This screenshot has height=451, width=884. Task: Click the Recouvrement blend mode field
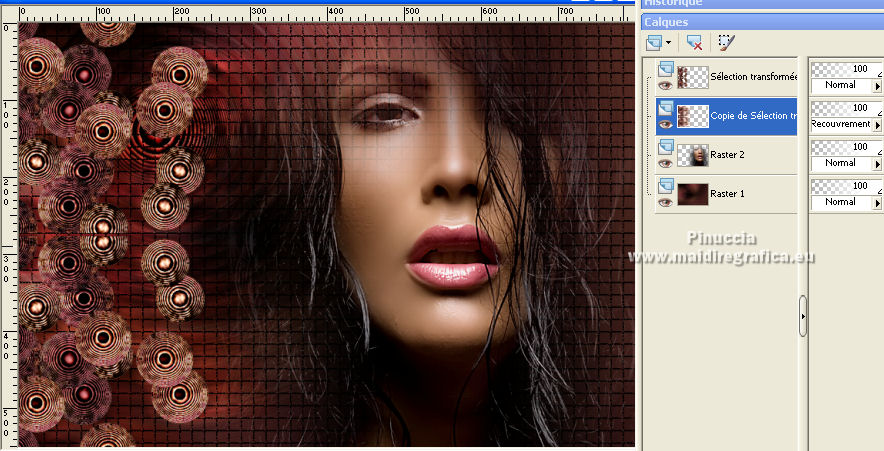841,124
